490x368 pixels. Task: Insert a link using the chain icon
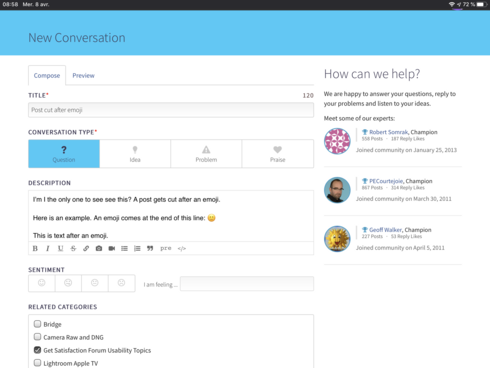(86, 248)
